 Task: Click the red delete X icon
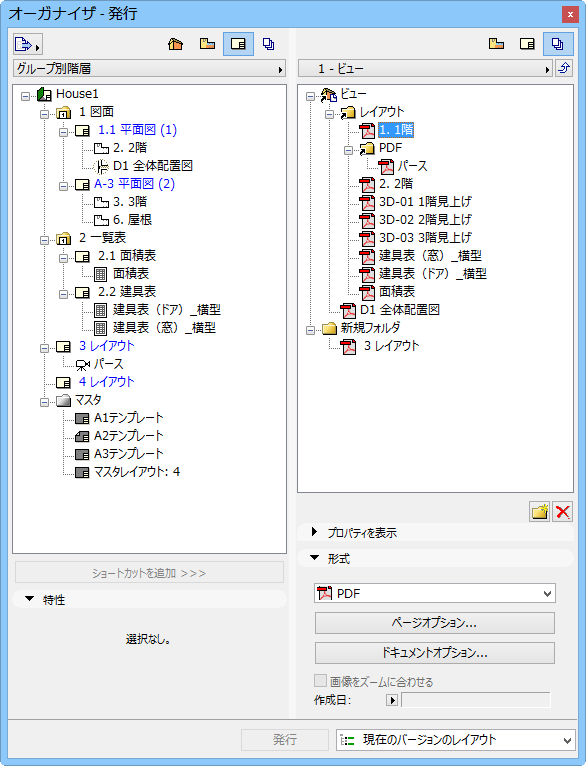tap(563, 512)
